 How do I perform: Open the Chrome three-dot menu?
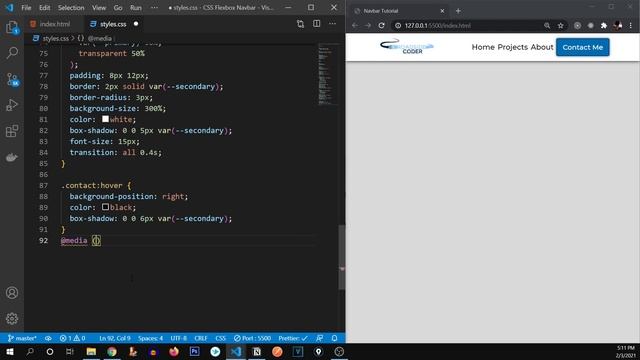[x=631, y=25]
